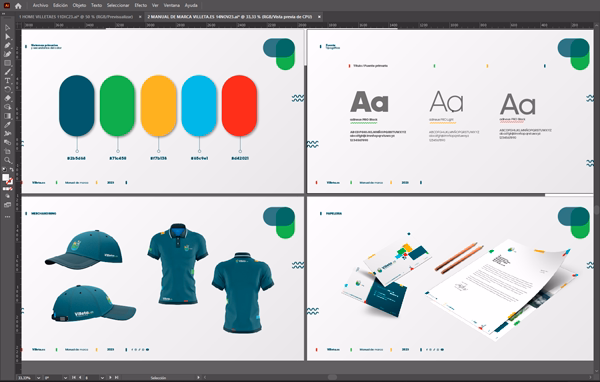Activate the Eraser tool
This screenshot has height=382, width=600.
pyautogui.click(x=8, y=98)
